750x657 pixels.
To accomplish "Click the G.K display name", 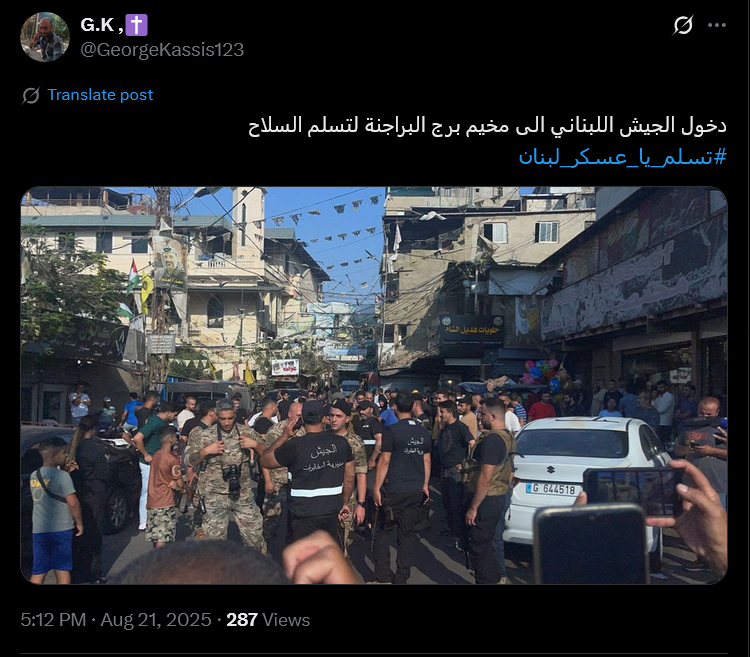I will [102, 25].
